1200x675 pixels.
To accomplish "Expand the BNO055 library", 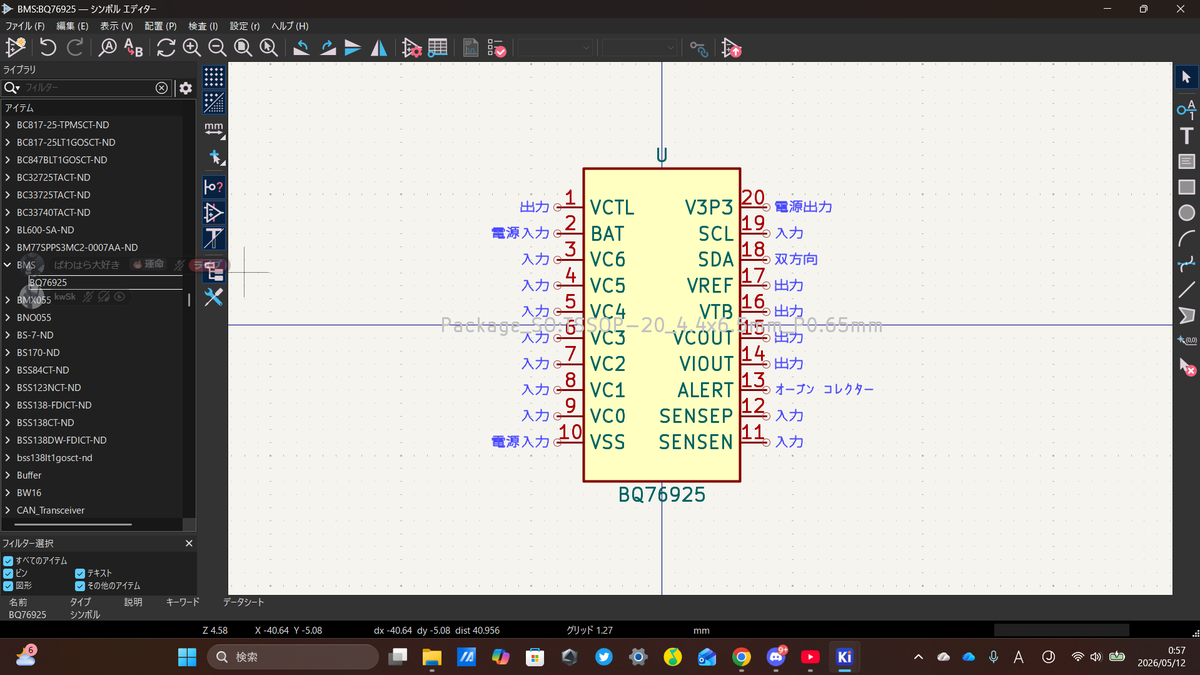I will [x=8, y=317].
